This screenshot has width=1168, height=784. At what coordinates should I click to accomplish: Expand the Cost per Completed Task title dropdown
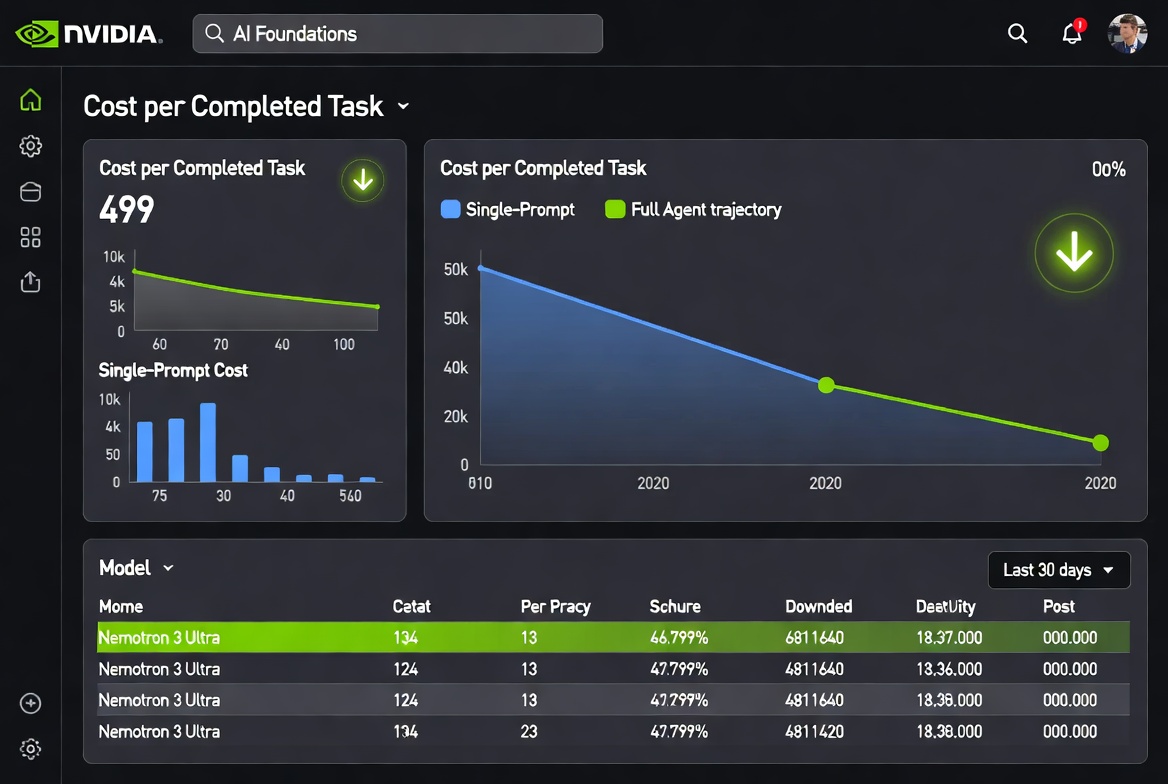403,107
